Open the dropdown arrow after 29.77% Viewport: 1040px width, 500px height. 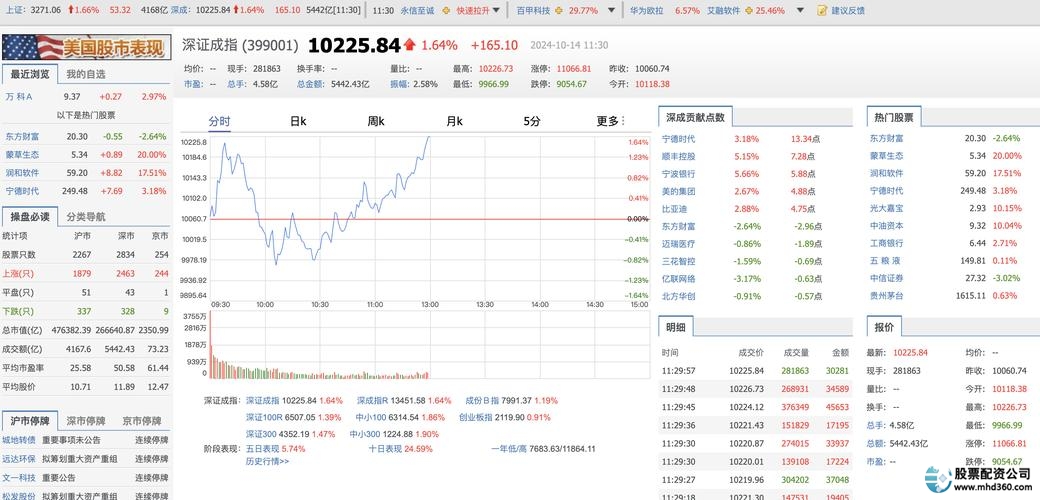(x=610, y=11)
